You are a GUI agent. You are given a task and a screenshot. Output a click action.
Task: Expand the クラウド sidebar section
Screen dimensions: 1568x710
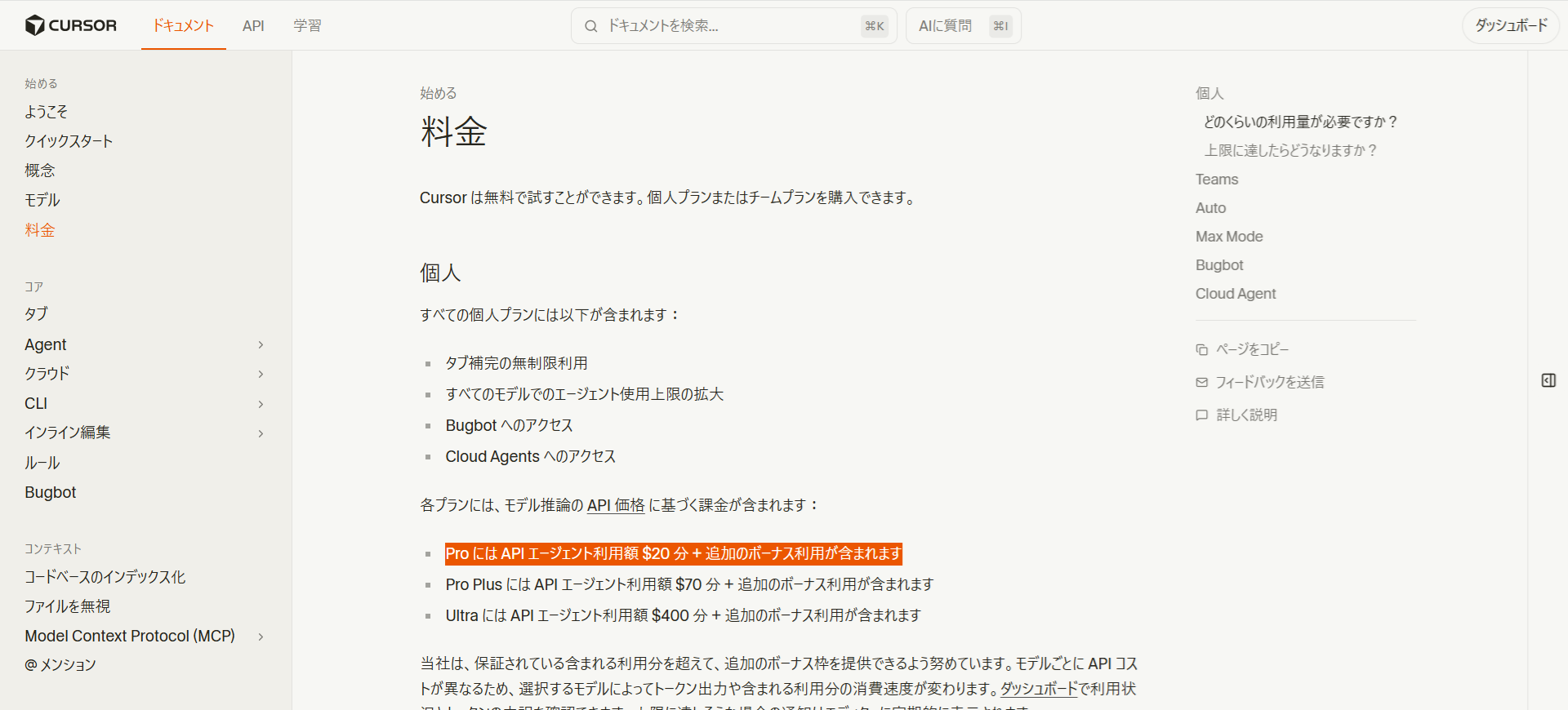tap(261, 375)
